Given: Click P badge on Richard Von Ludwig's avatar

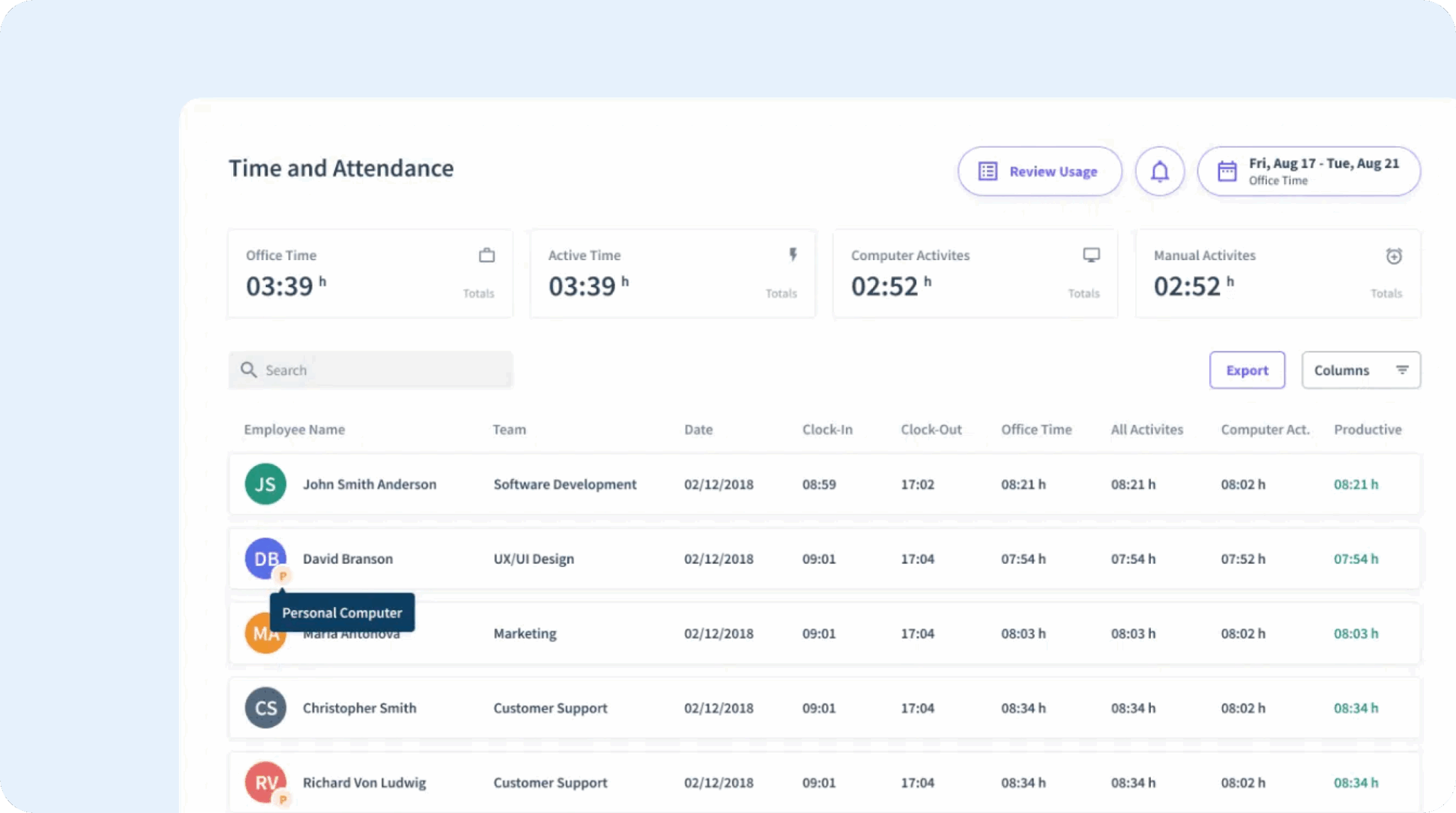Looking at the screenshot, I should click(x=282, y=799).
